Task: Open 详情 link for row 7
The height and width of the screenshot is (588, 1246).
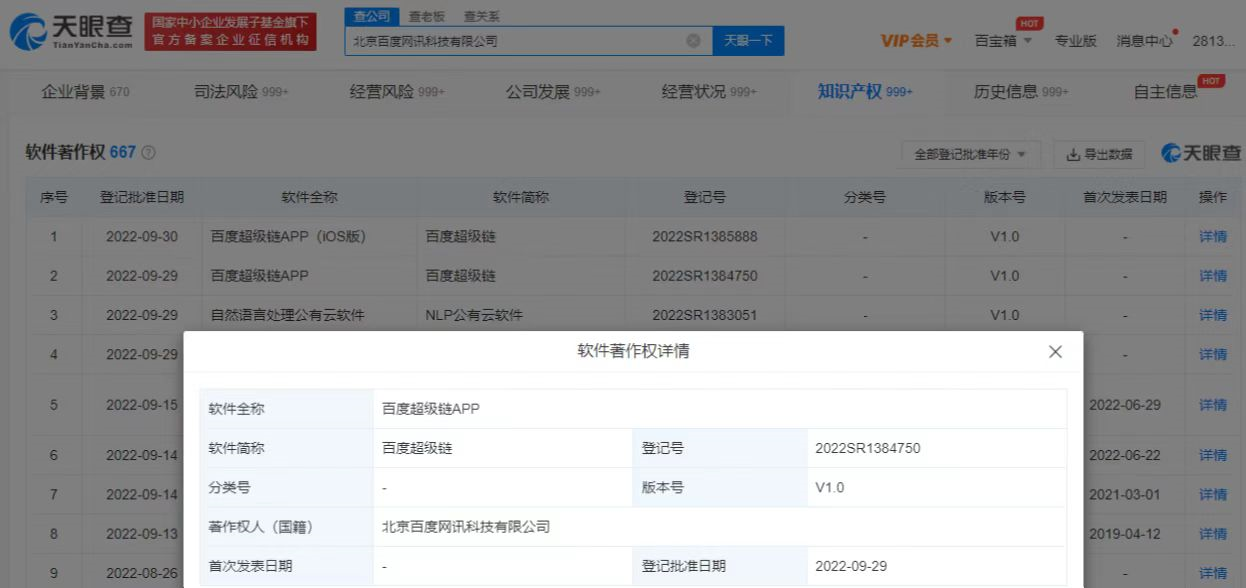Action: pyautogui.click(x=1212, y=495)
